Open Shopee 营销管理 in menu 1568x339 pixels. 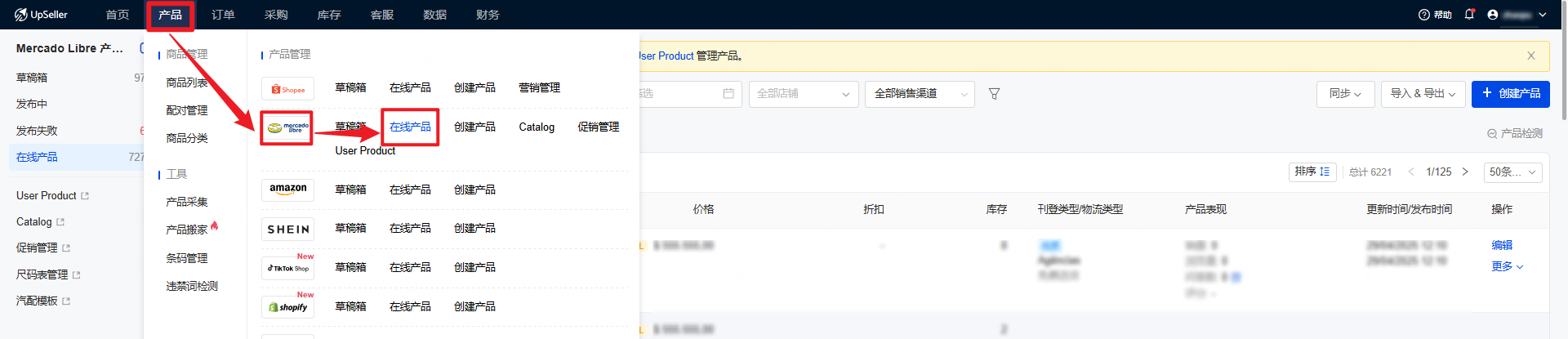539,88
